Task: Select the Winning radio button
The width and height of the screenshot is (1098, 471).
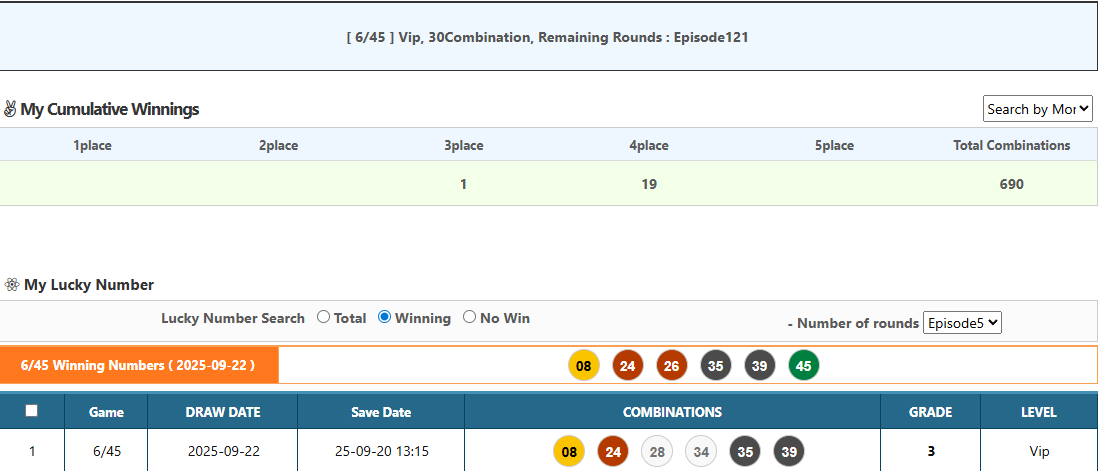Action: pyautogui.click(x=384, y=318)
